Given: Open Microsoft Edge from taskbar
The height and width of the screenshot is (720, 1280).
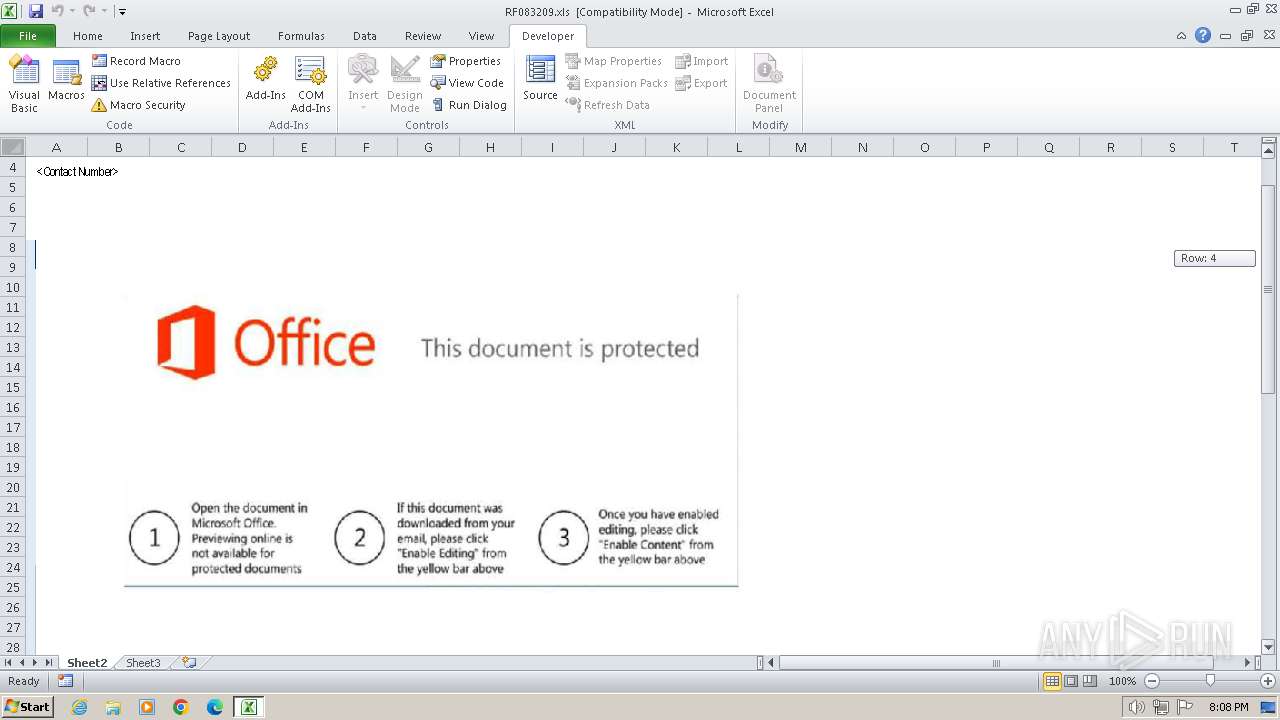Looking at the screenshot, I should pos(214,707).
